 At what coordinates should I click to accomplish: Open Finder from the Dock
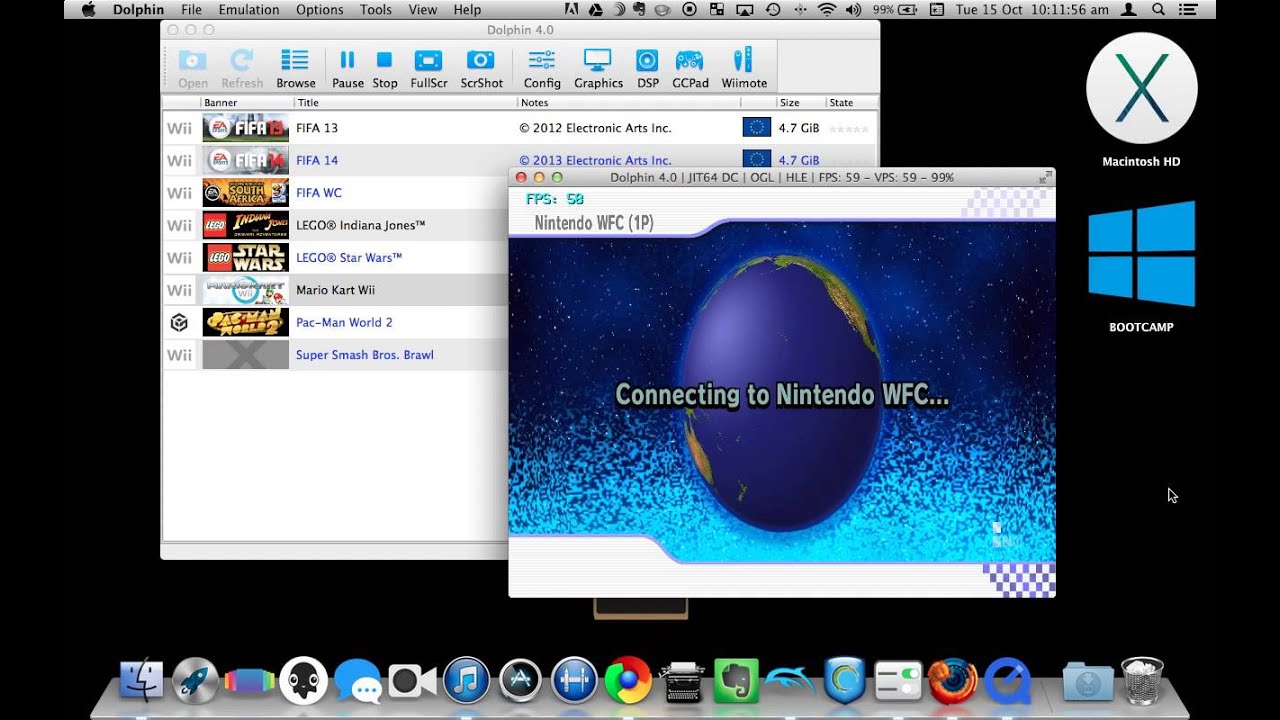141,681
